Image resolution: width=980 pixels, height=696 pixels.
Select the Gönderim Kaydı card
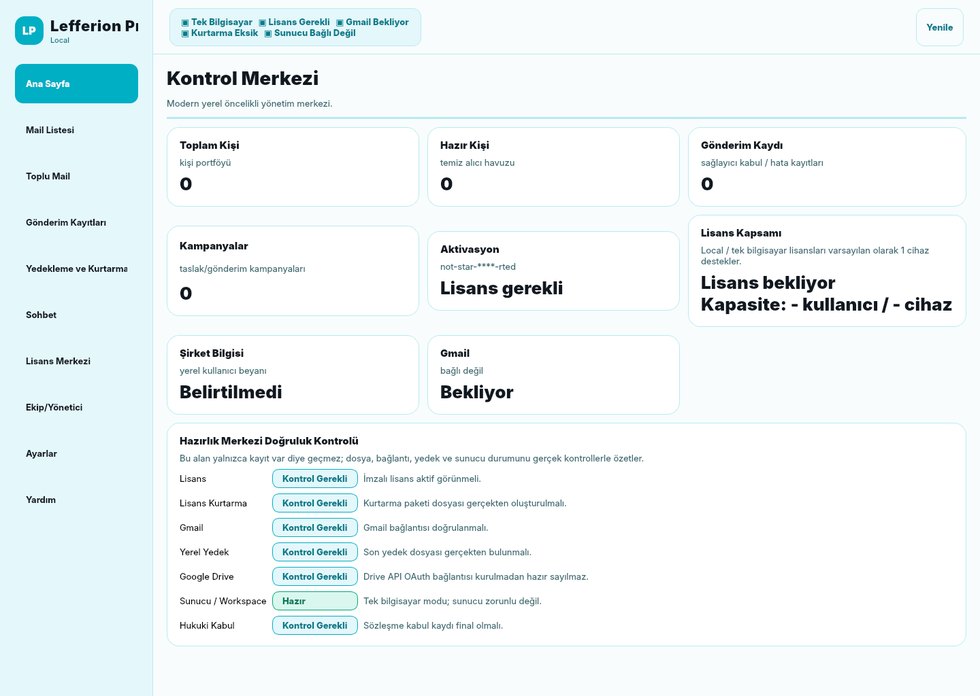click(x=827, y=167)
